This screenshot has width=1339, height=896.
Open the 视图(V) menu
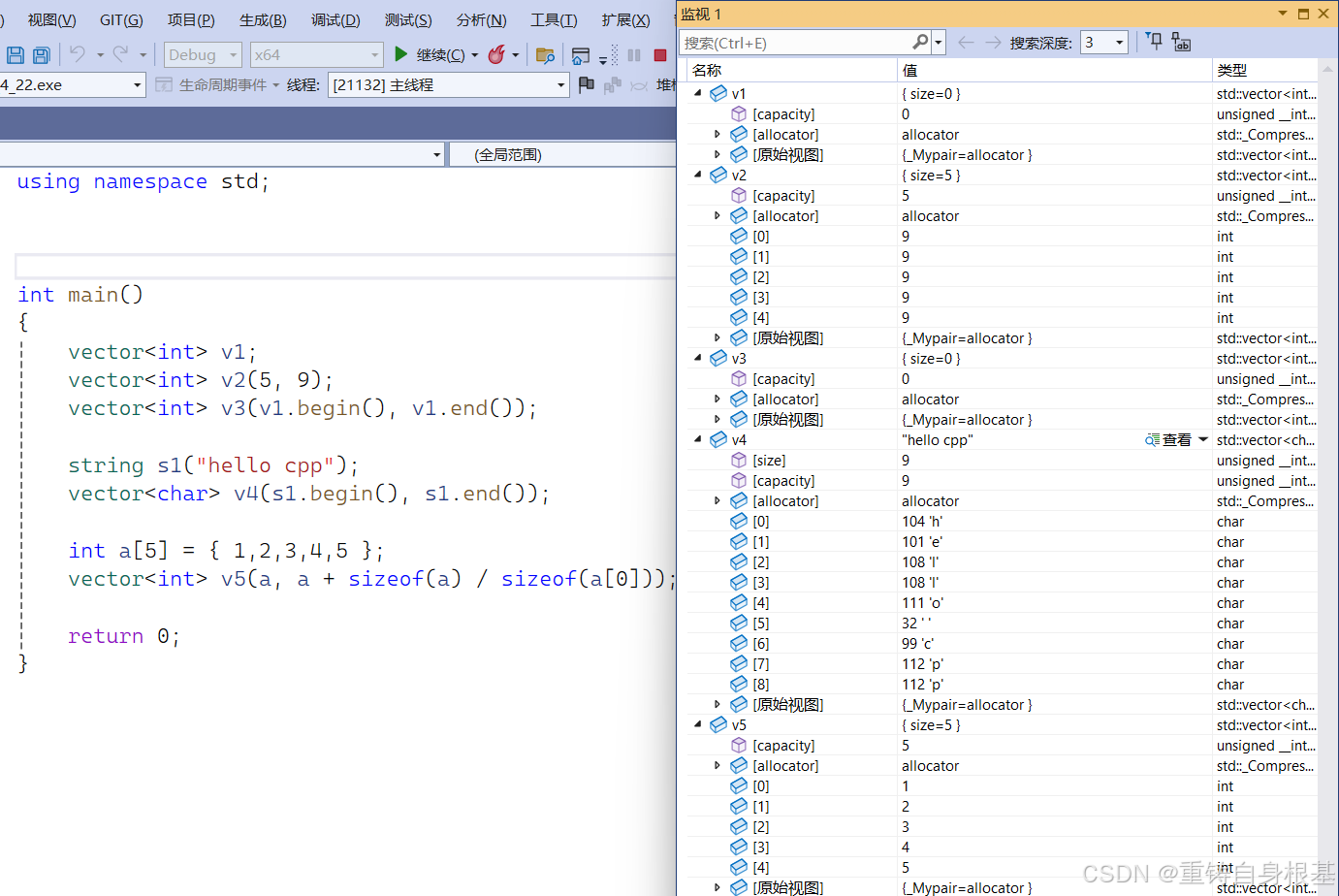pyautogui.click(x=51, y=20)
